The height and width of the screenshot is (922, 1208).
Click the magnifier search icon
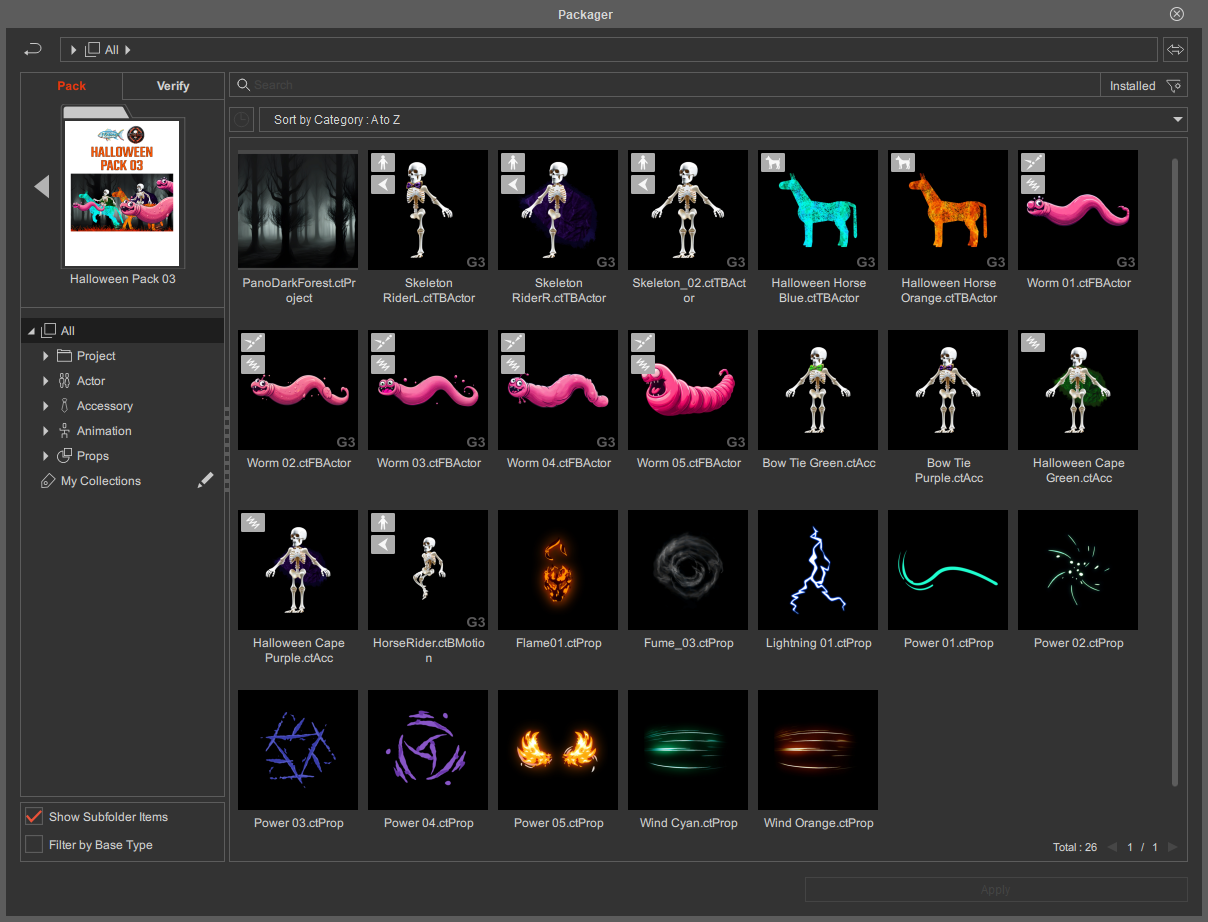[243, 85]
